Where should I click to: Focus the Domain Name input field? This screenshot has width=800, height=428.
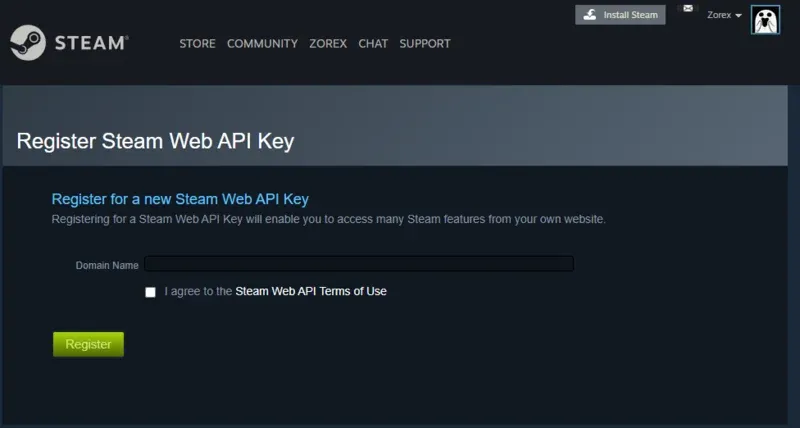pyautogui.click(x=359, y=264)
